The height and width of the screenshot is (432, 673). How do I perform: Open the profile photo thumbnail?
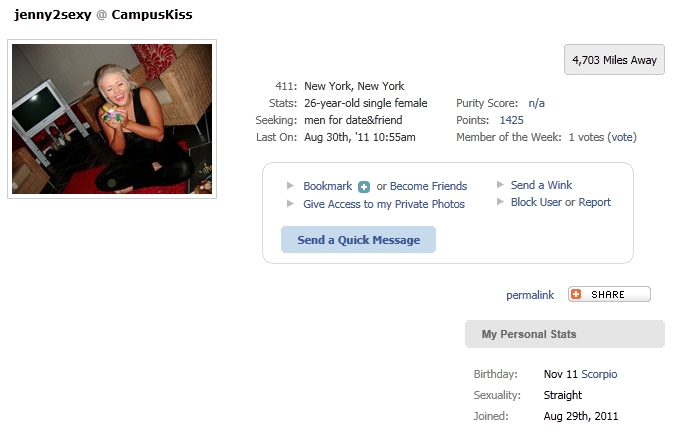(x=112, y=119)
